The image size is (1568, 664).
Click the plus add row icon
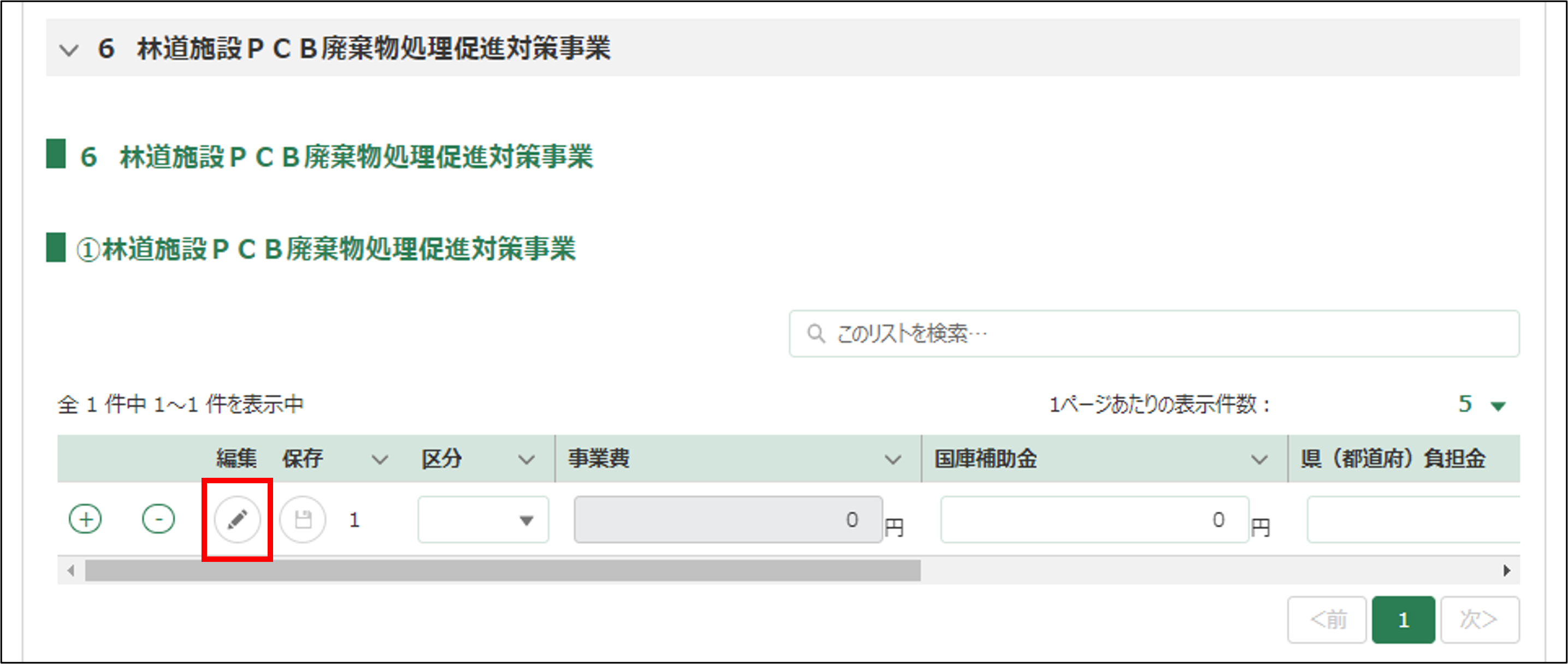pyautogui.click(x=85, y=519)
